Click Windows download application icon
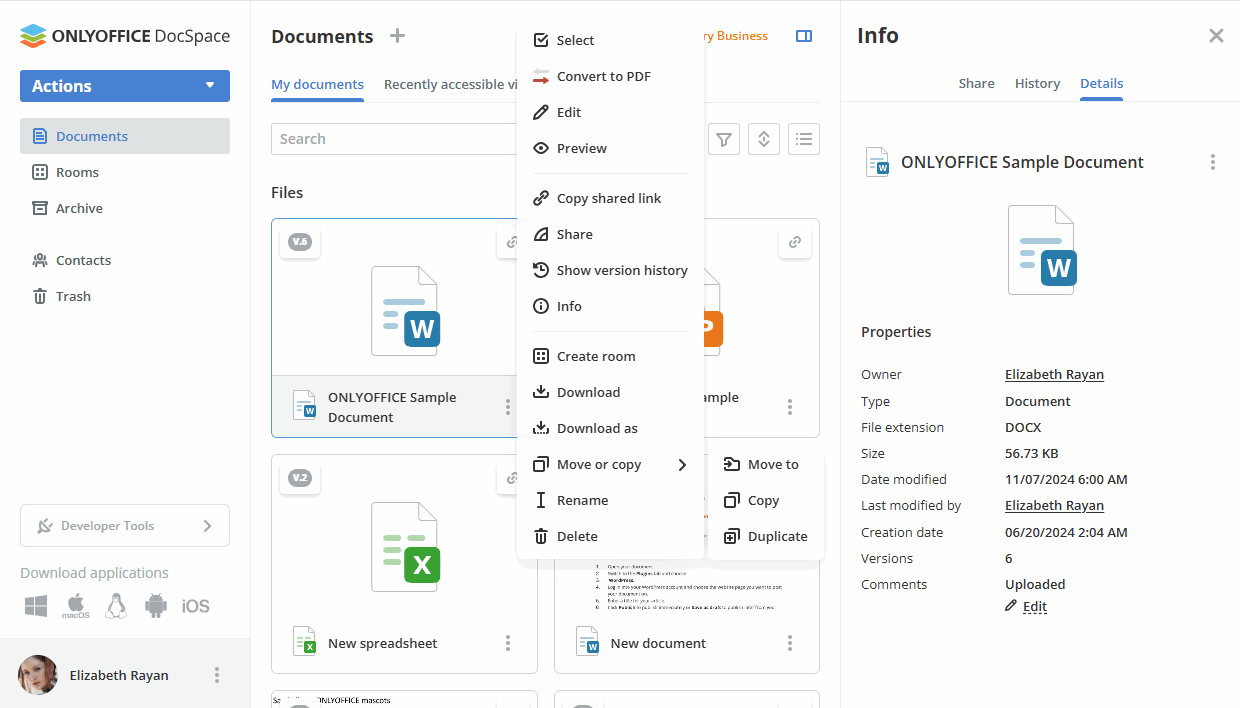The image size is (1240, 708). [x=37, y=606]
